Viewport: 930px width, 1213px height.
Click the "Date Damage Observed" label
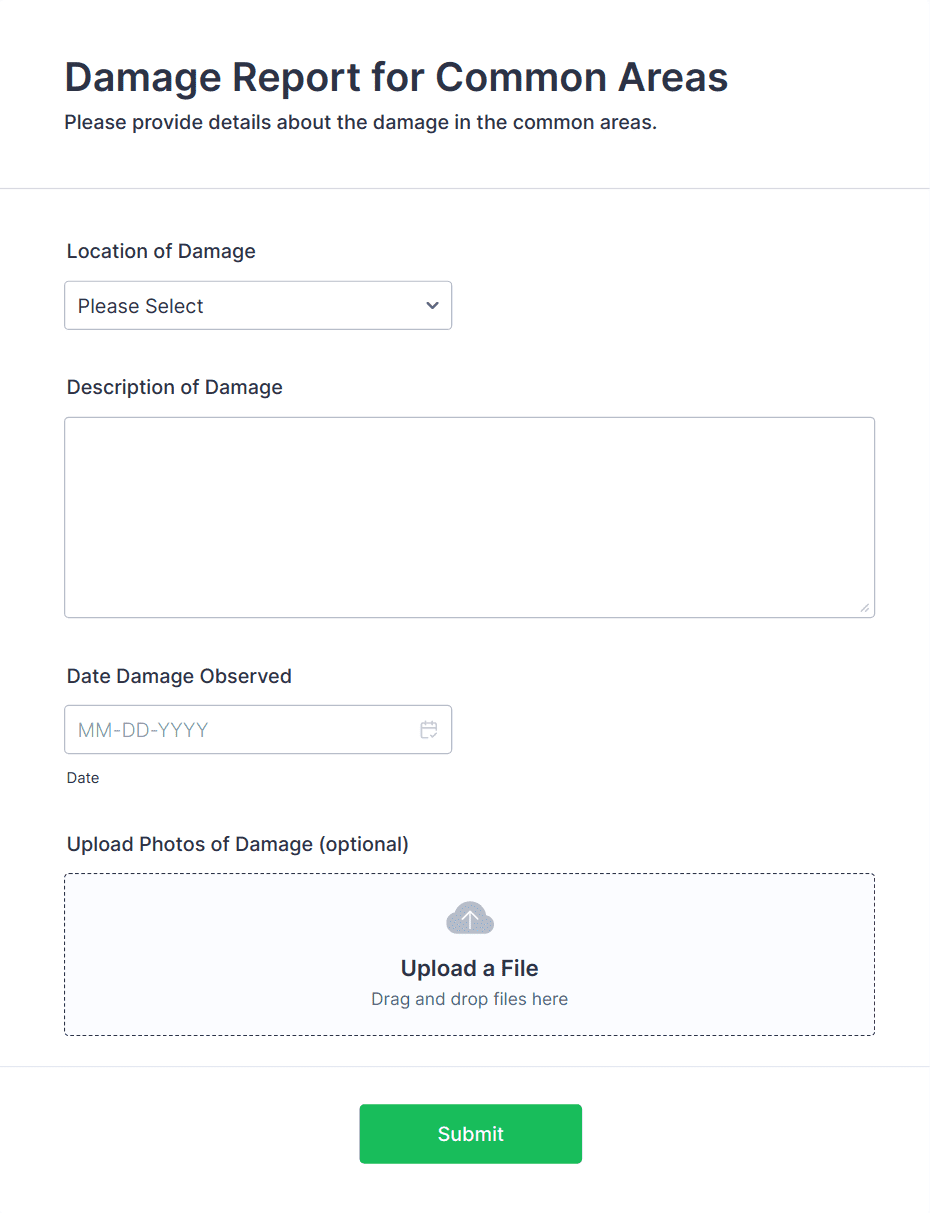[179, 677]
